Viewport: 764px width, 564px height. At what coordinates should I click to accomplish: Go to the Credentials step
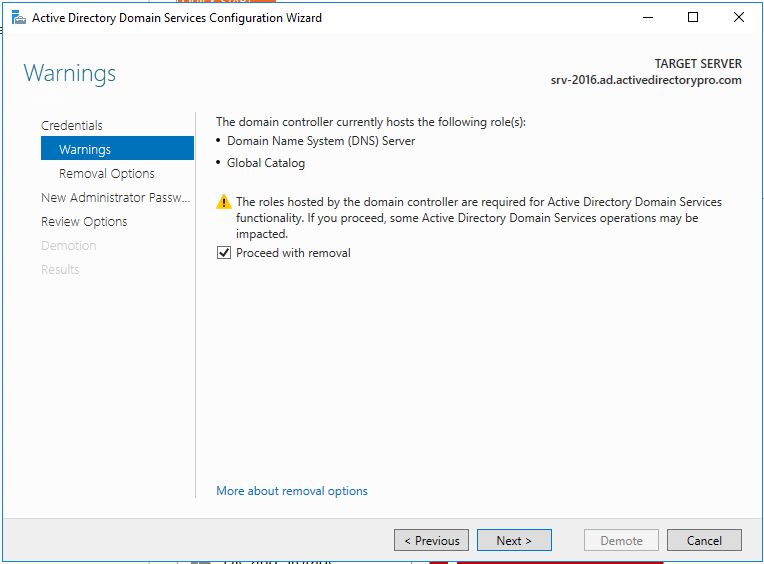[x=72, y=126]
